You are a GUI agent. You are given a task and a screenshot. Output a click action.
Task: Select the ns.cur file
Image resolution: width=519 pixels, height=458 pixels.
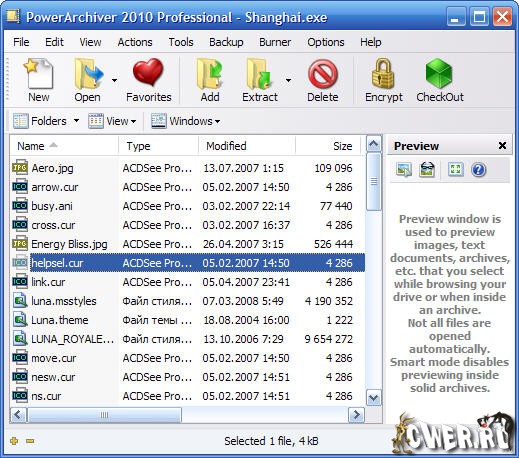(x=46, y=396)
